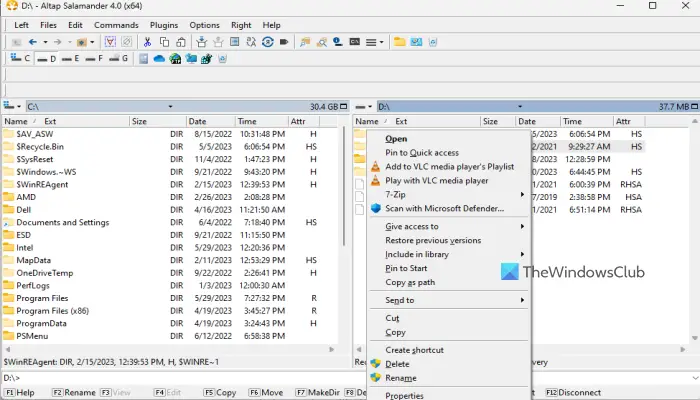Click the black label tag icon
The image size is (700, 400).
(283, 42)
